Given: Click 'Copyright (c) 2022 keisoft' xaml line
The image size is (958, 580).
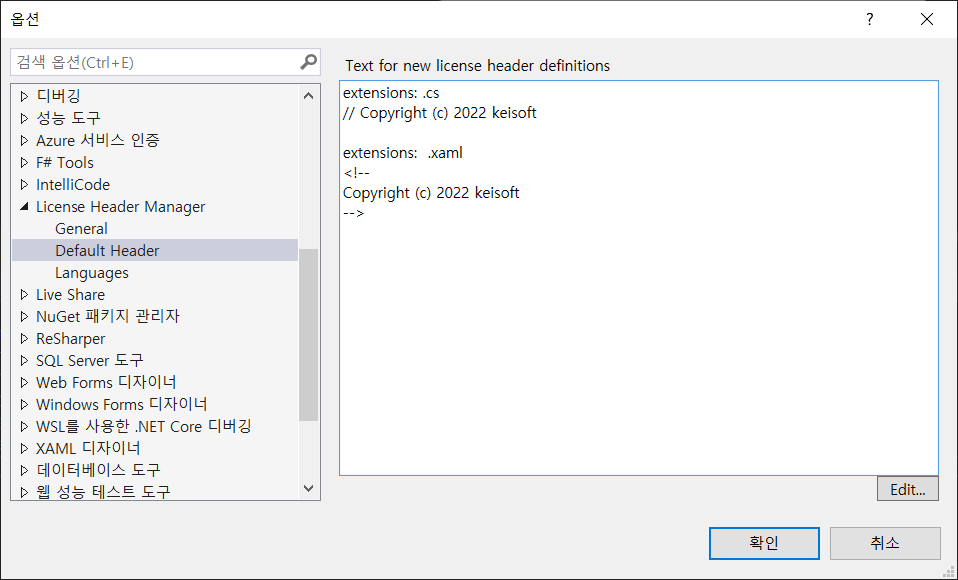Looking at the screenshot, I should pos(431,193).
